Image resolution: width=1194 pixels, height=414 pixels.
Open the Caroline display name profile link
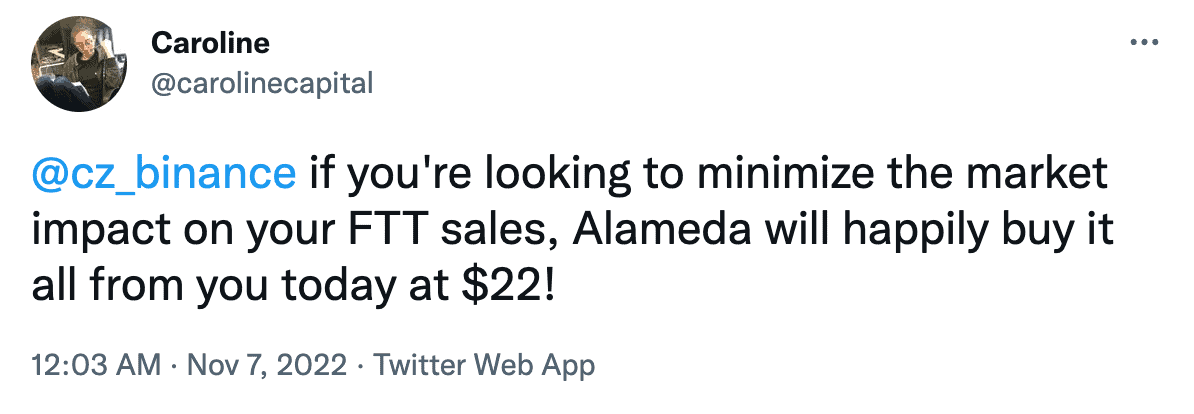tap(210, 43)
